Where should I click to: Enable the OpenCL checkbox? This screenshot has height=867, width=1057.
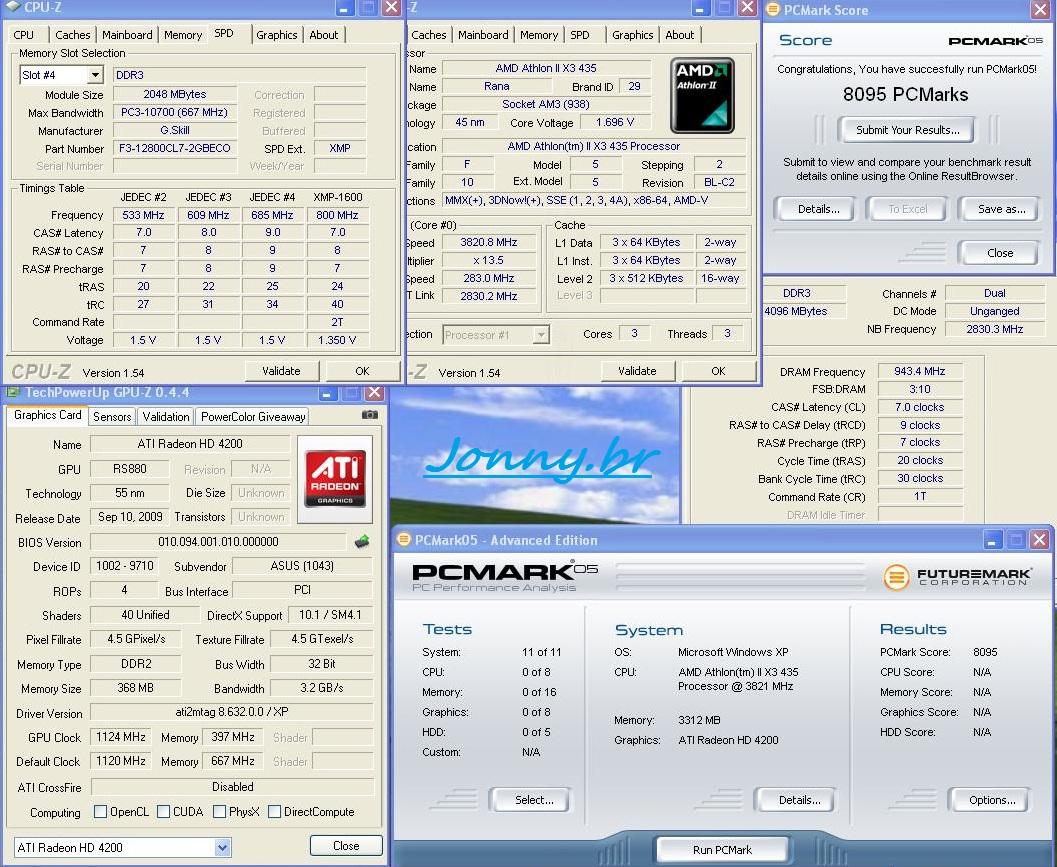click(100, 811)
